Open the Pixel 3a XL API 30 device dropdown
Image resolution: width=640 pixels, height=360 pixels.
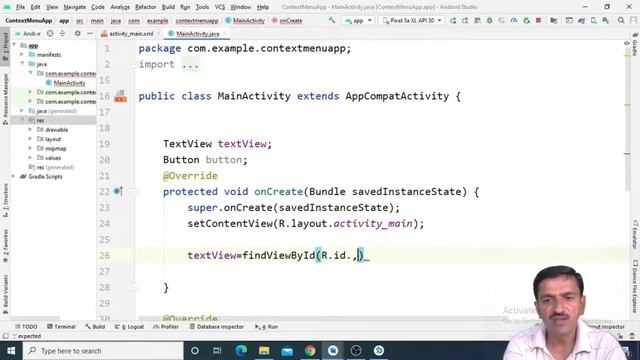[411, 20]
